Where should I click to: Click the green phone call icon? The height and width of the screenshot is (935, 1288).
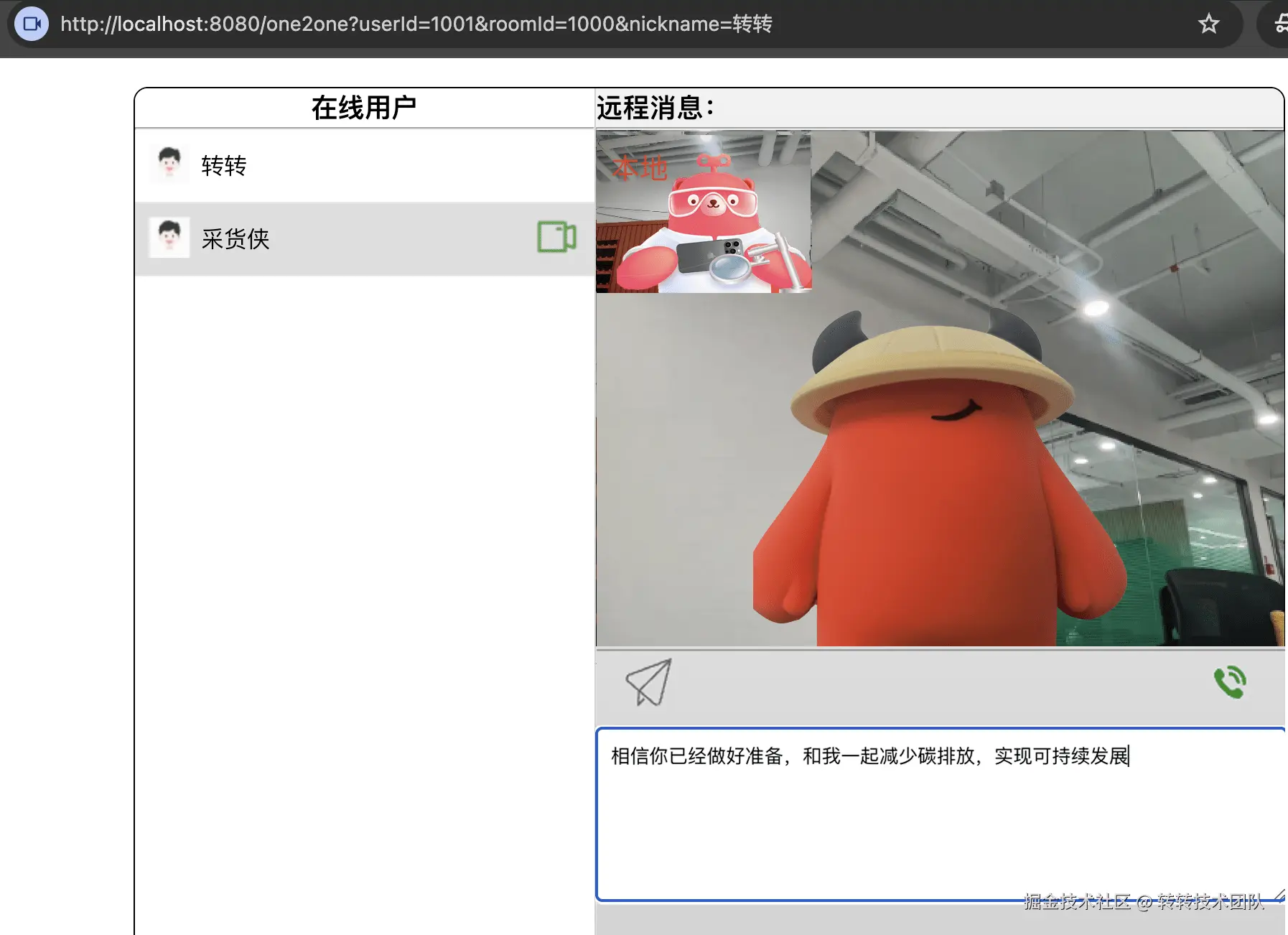1230,682
